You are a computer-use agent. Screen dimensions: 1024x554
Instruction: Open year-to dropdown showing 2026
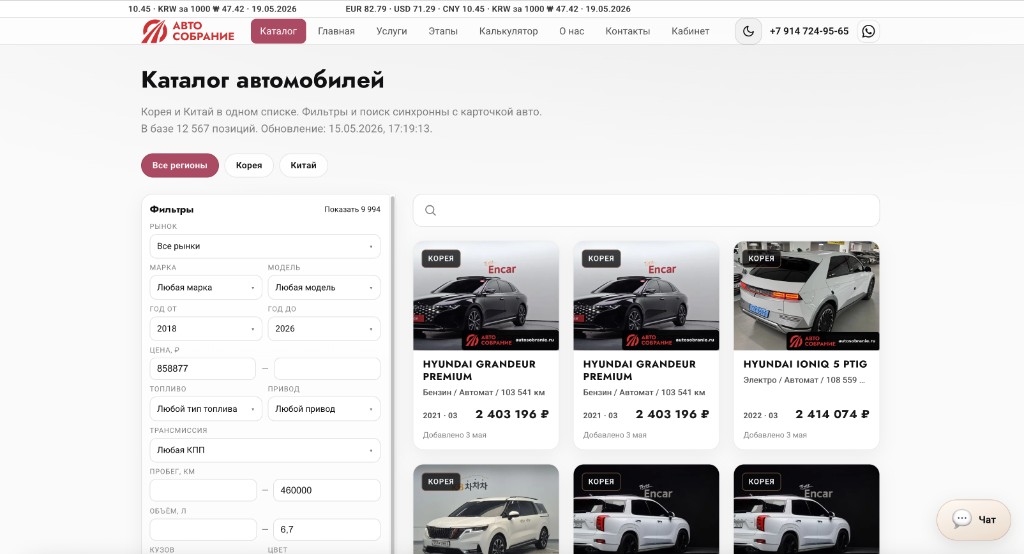[x=324, y=329]
